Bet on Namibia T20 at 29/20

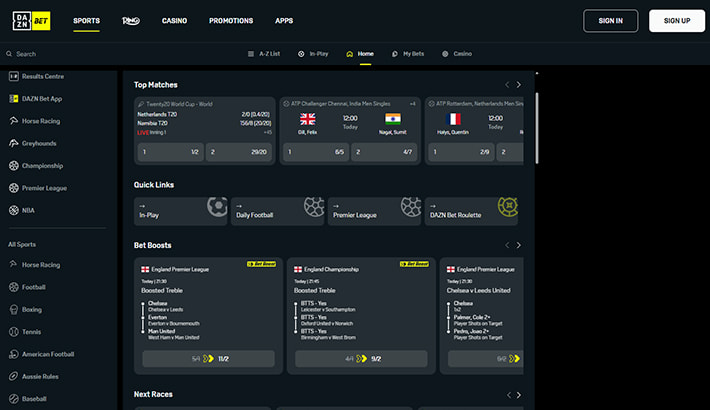[x=239, y=152]
